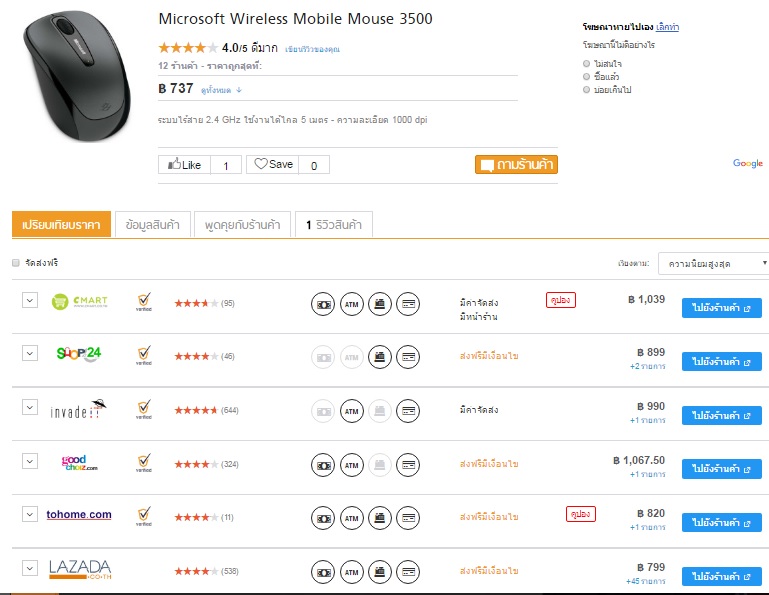Go to Lazada store via blue button
The height and width of the screenshot is (595, 769).
pos(721,576)
